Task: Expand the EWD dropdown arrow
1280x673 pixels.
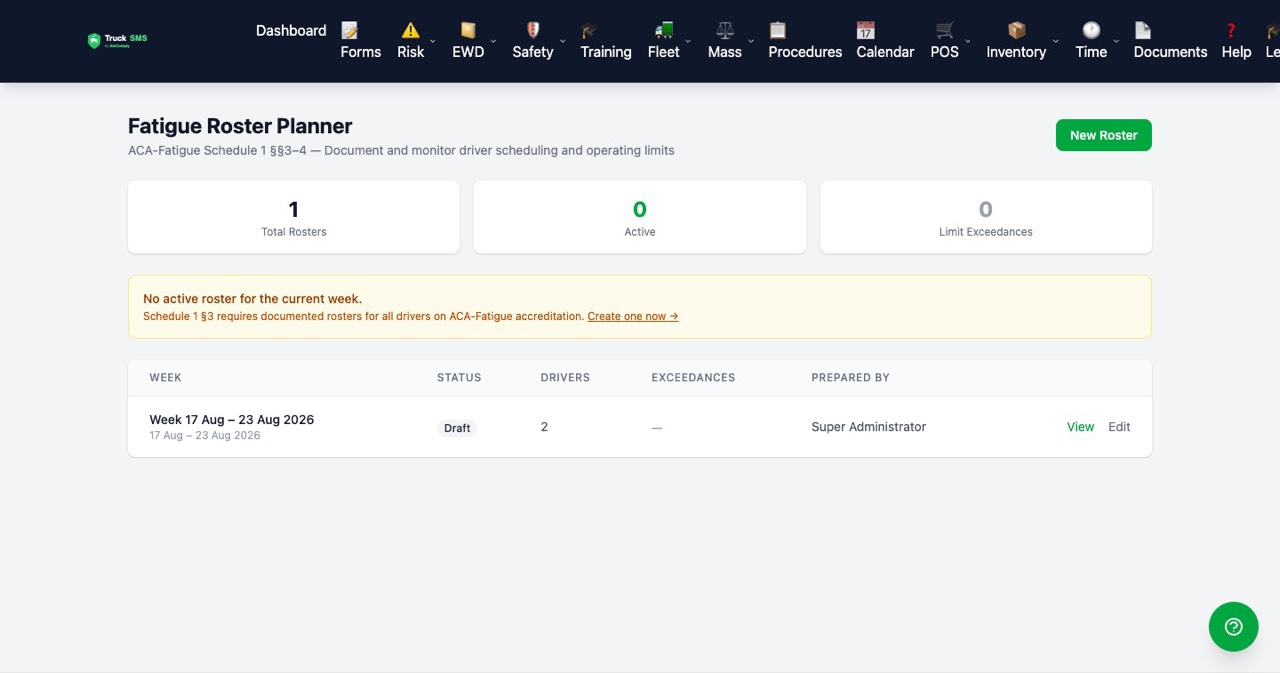Action: point(493,41)
